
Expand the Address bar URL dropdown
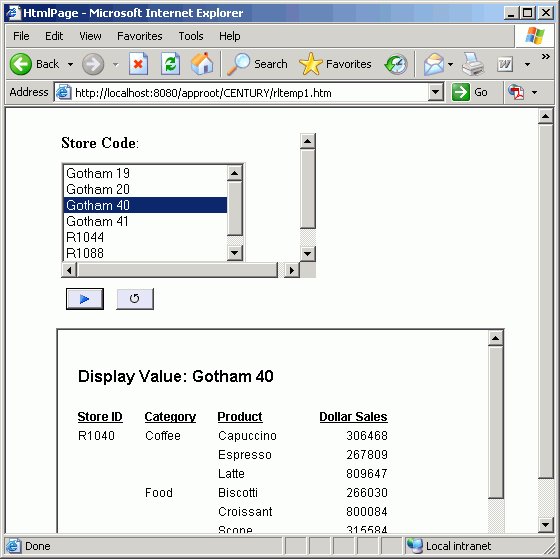(435, 93)
